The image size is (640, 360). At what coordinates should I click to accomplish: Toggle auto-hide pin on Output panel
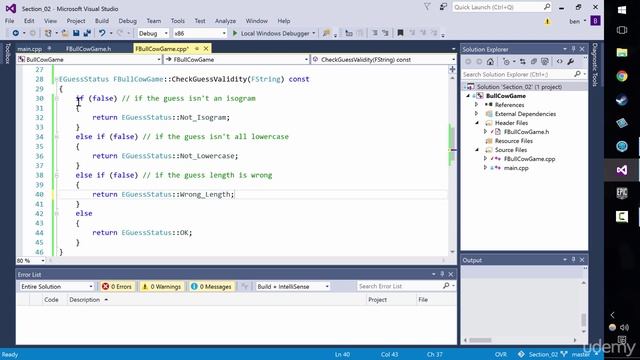(x=573, y=260)
